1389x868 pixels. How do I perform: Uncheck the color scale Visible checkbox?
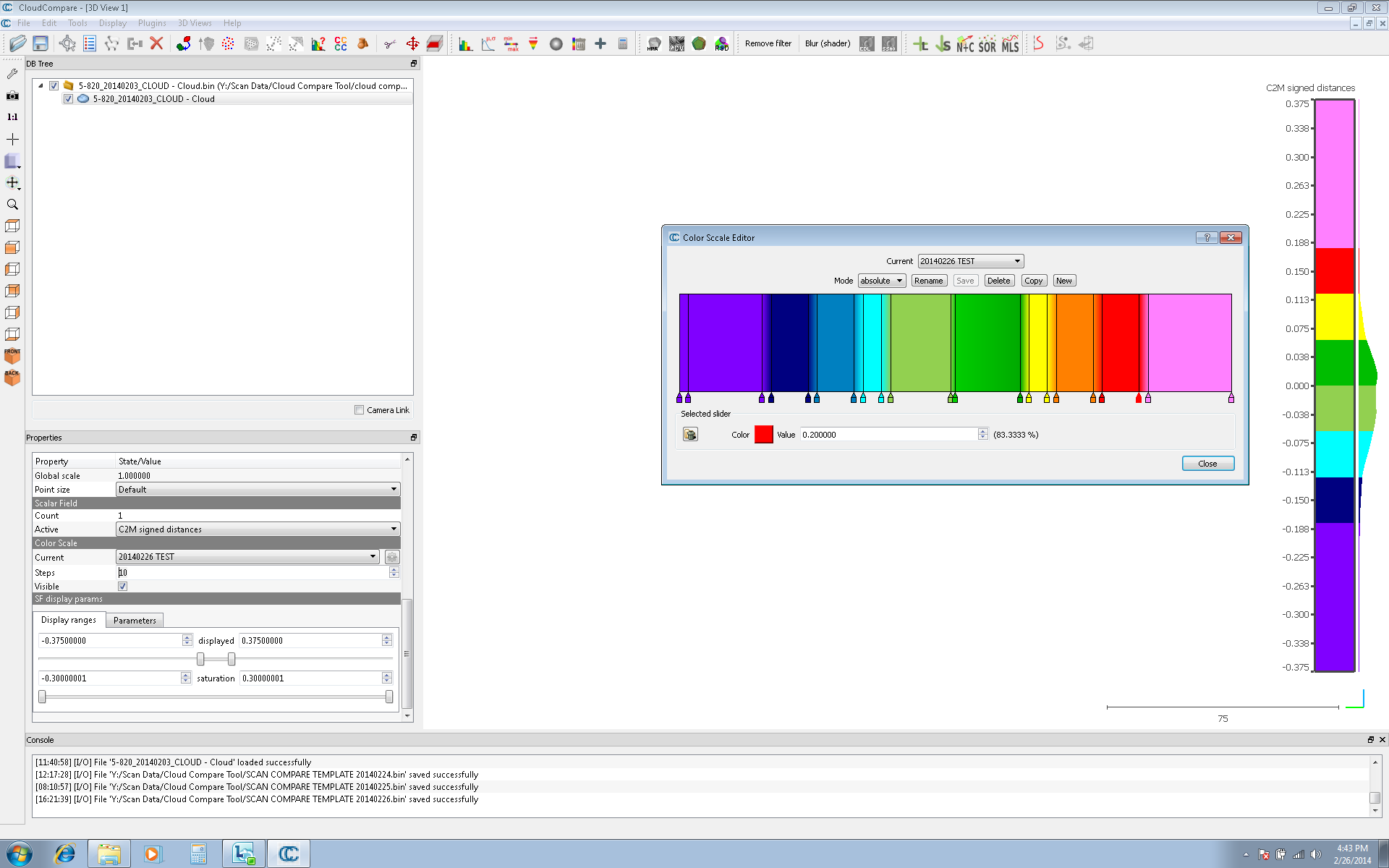tap(123, 587)
